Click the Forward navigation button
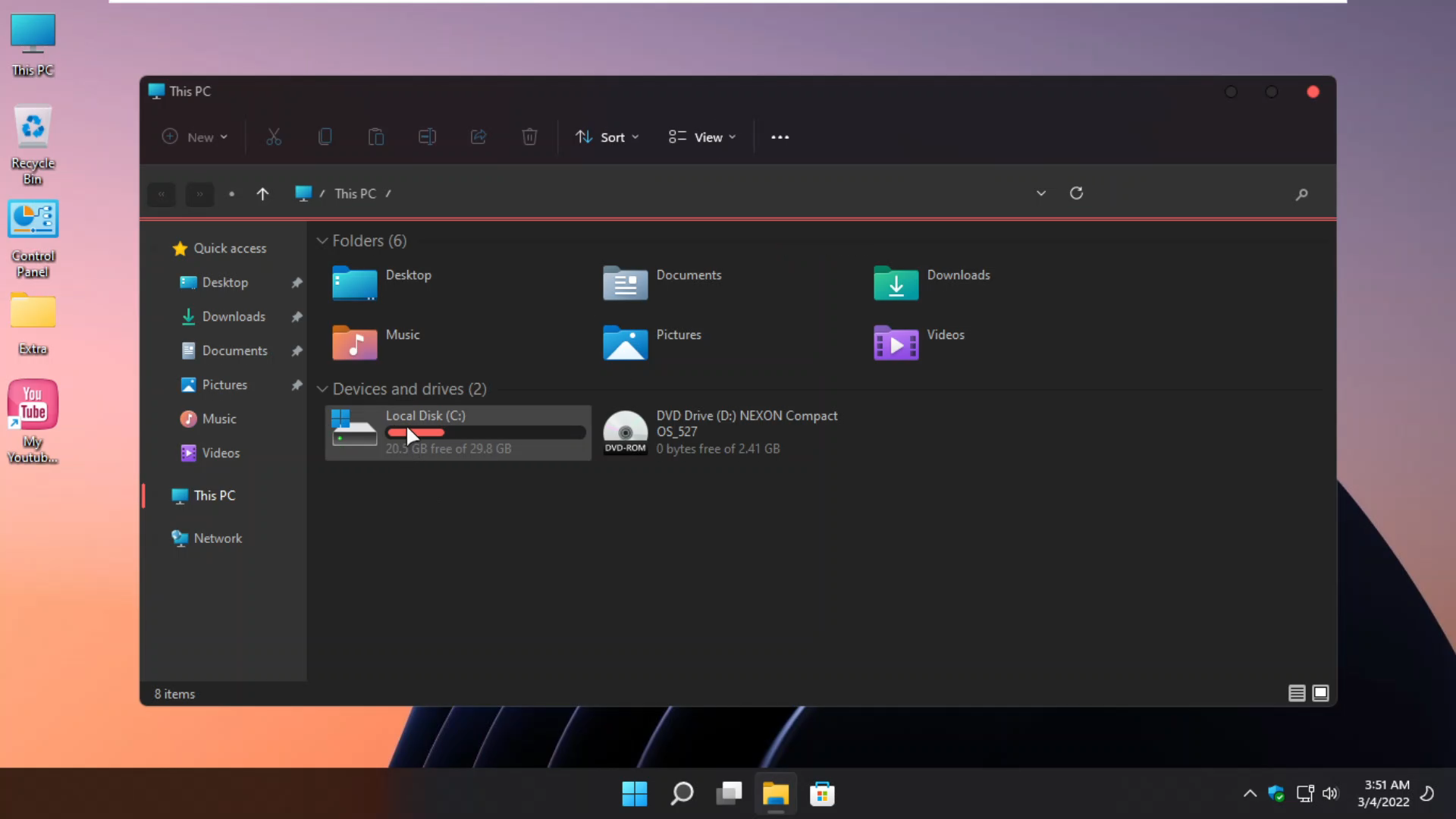The image size is (1456, 819). click(x=199, y=194)
